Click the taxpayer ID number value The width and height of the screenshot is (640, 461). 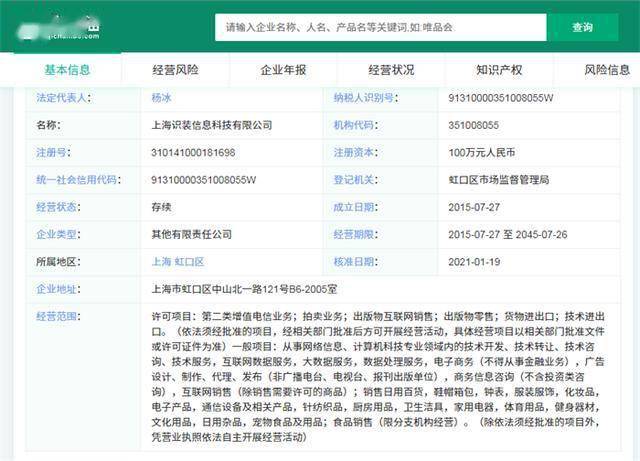pyautogui.click(x=500, y=99)
